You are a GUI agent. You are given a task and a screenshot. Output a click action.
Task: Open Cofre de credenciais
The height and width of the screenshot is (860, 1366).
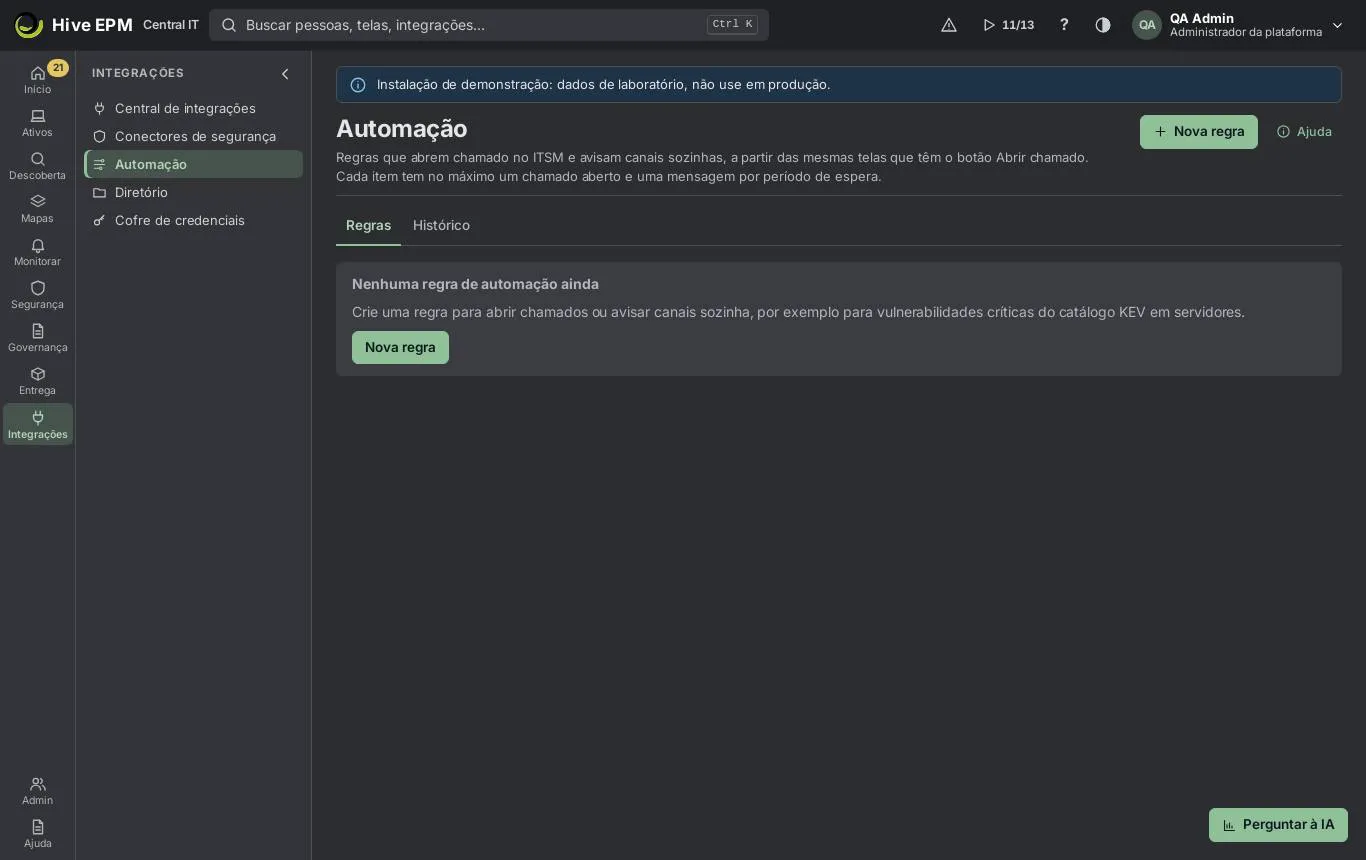coord(193,220)
